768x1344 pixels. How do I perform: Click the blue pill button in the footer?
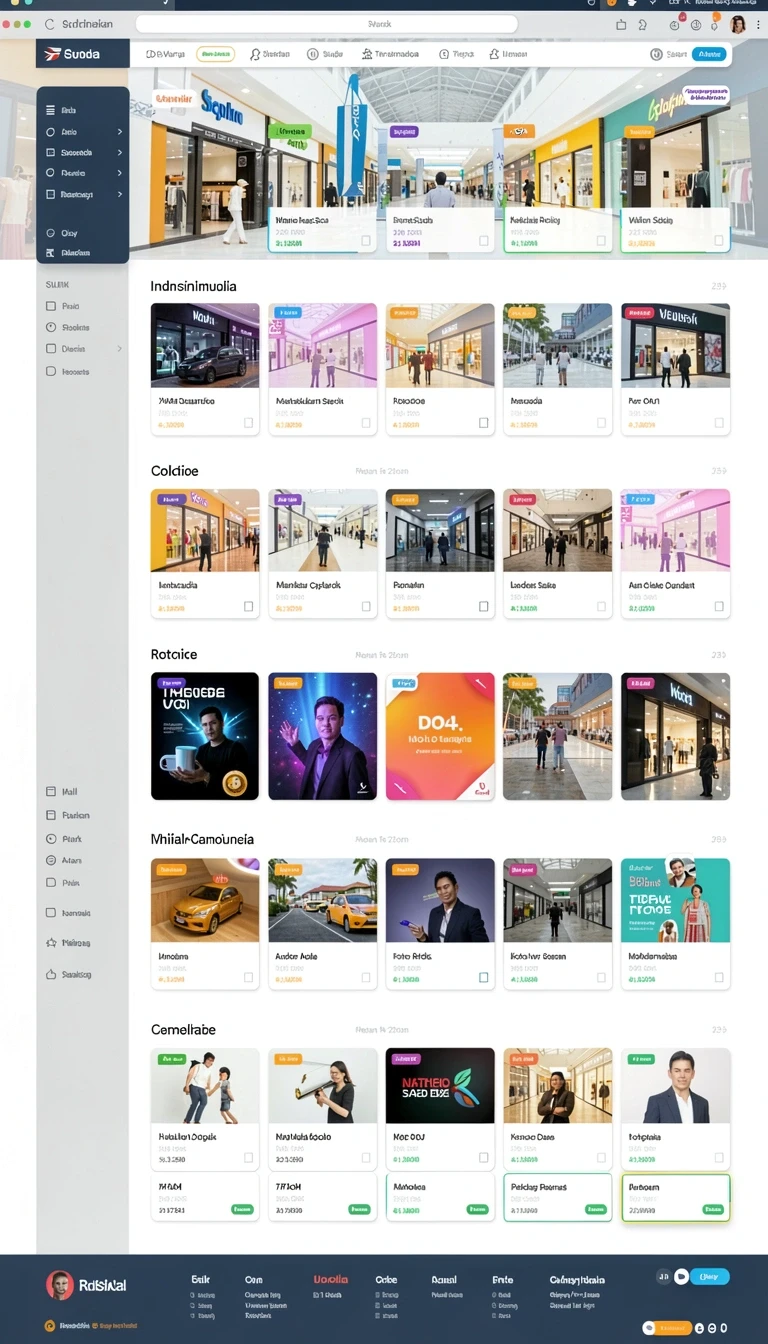point(710,1277)
